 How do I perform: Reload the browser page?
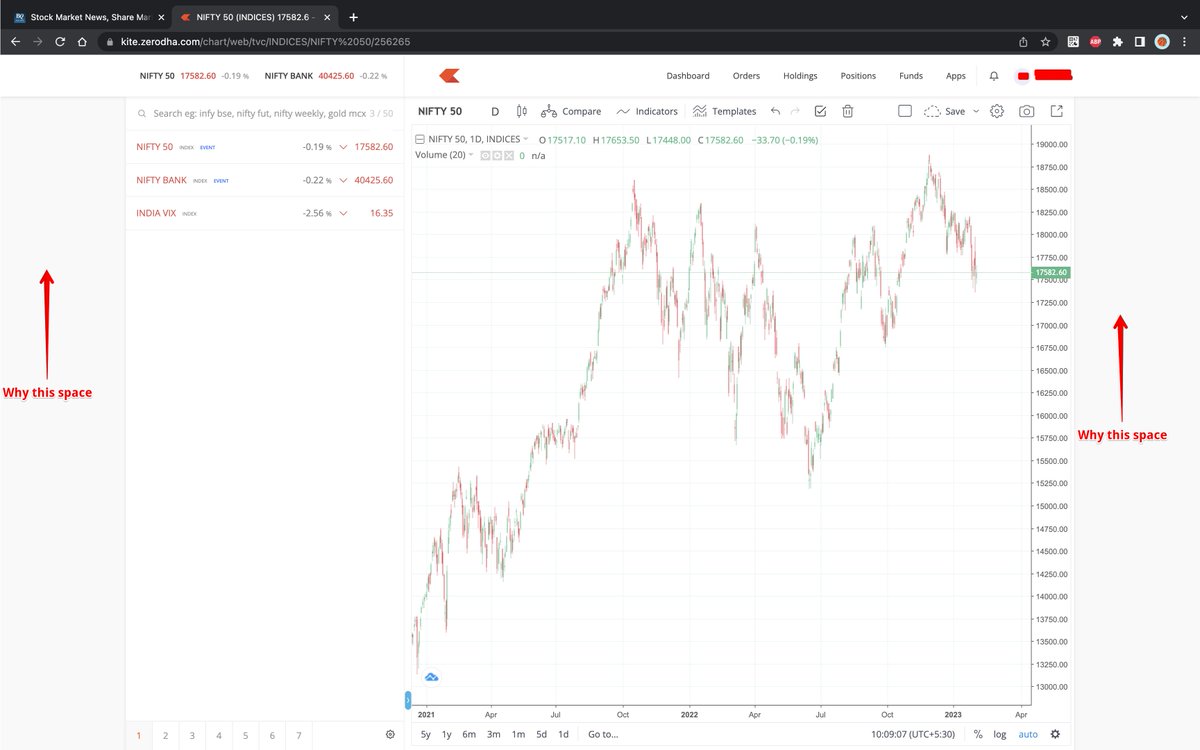[60, 42]
